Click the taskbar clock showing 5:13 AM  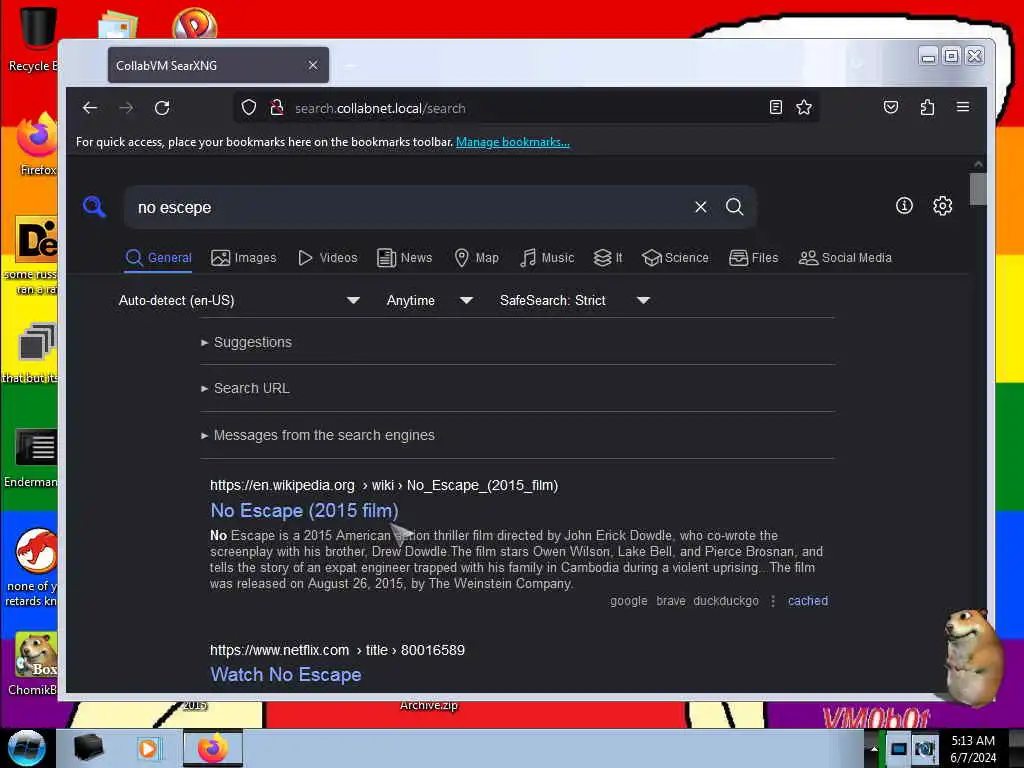click(x=973, y=748)
